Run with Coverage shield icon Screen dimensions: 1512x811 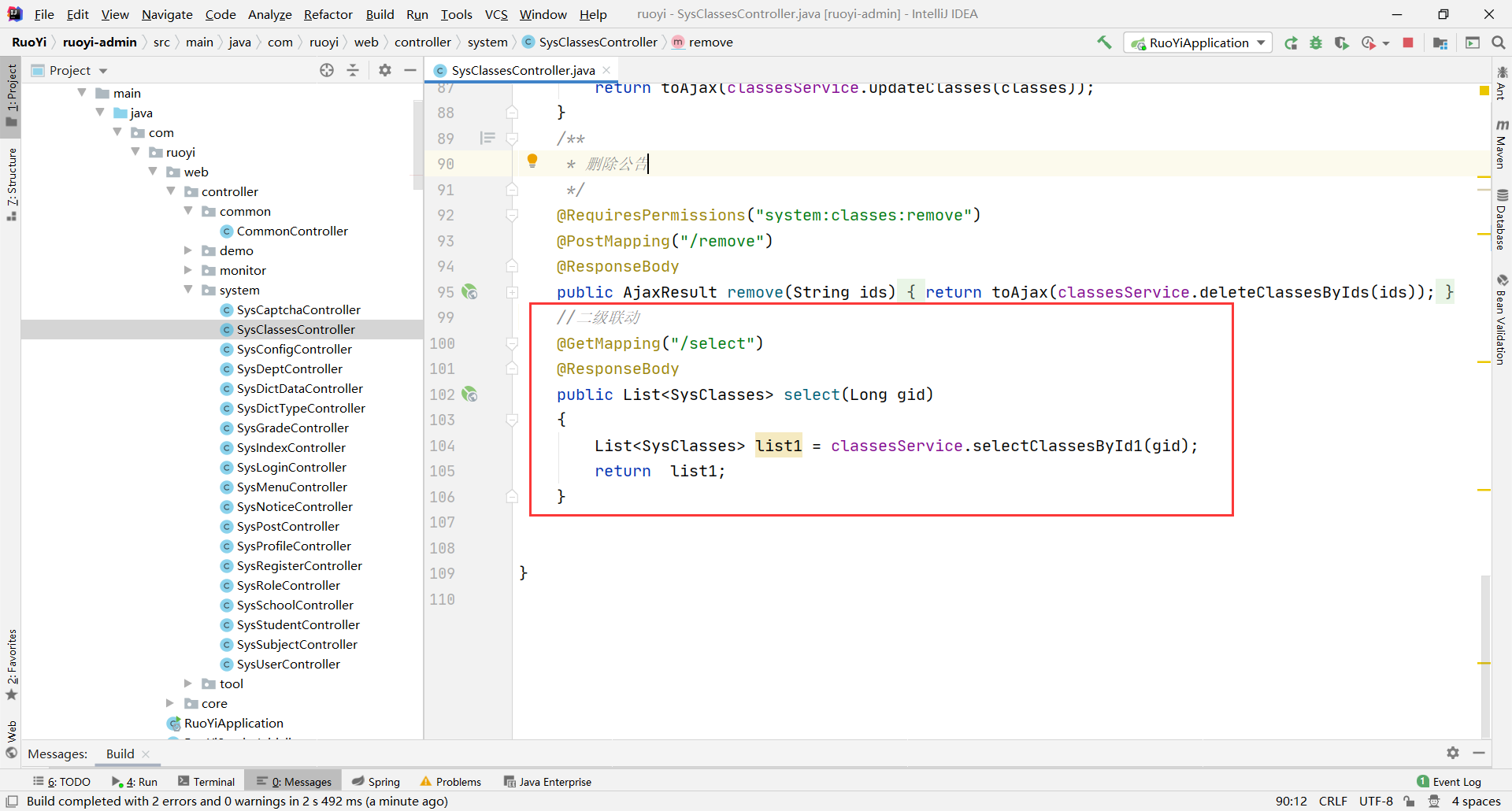coord(1341,43)
